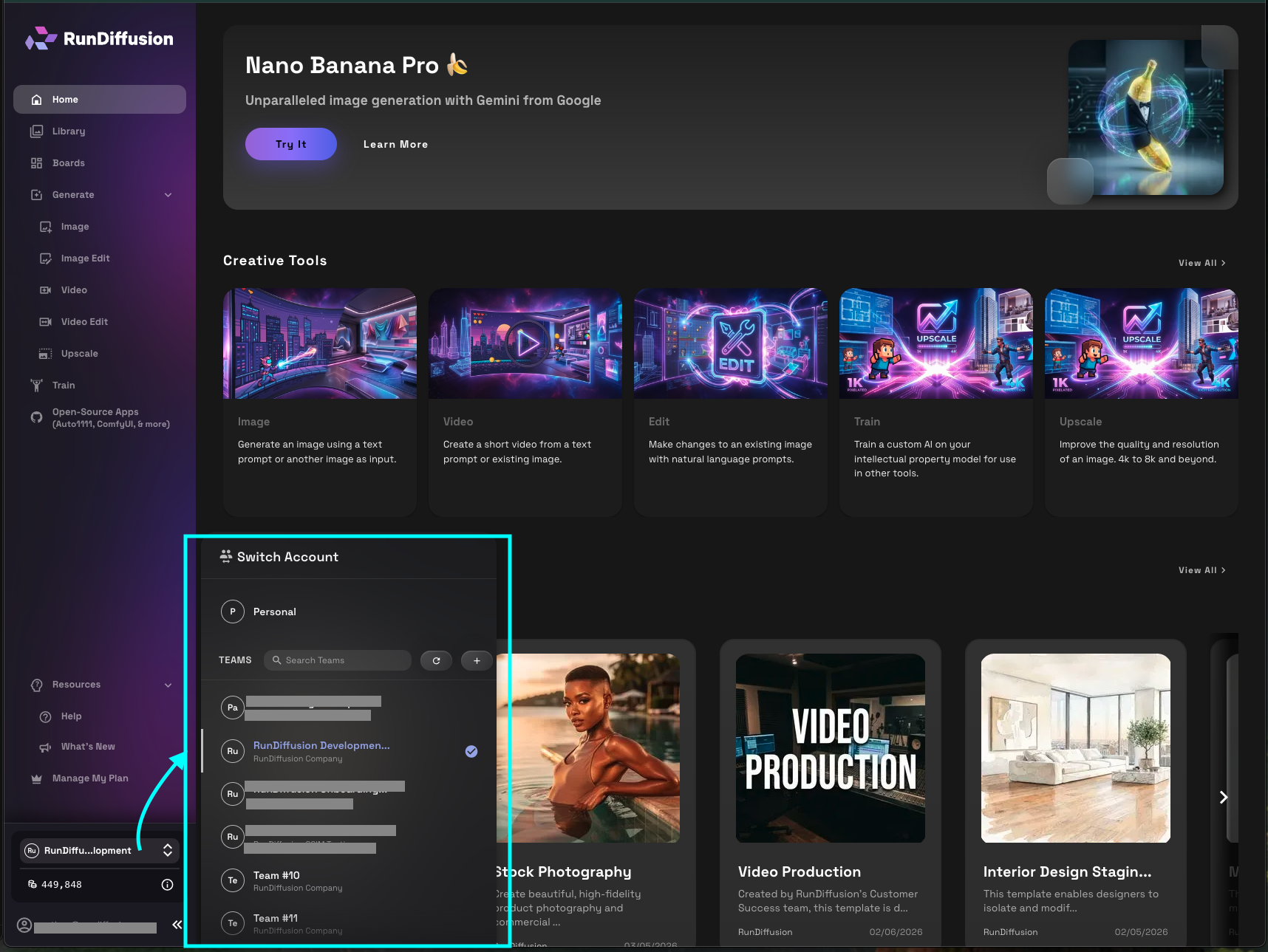Show next templates with right arrow
This screenshot has height=952, width=1268.
pyautogui.click(x=1224, y=797)
